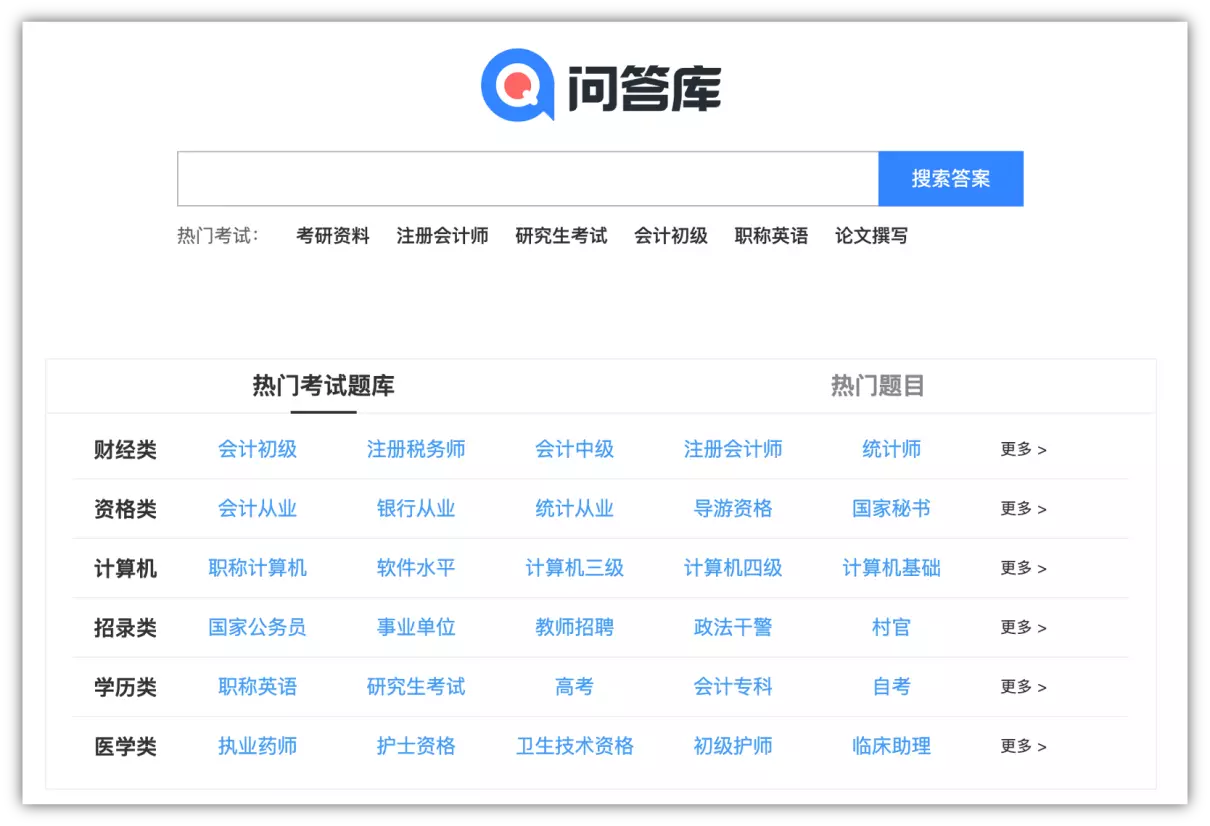Expand 更多 in the 招录类 row

point(1024,628)
